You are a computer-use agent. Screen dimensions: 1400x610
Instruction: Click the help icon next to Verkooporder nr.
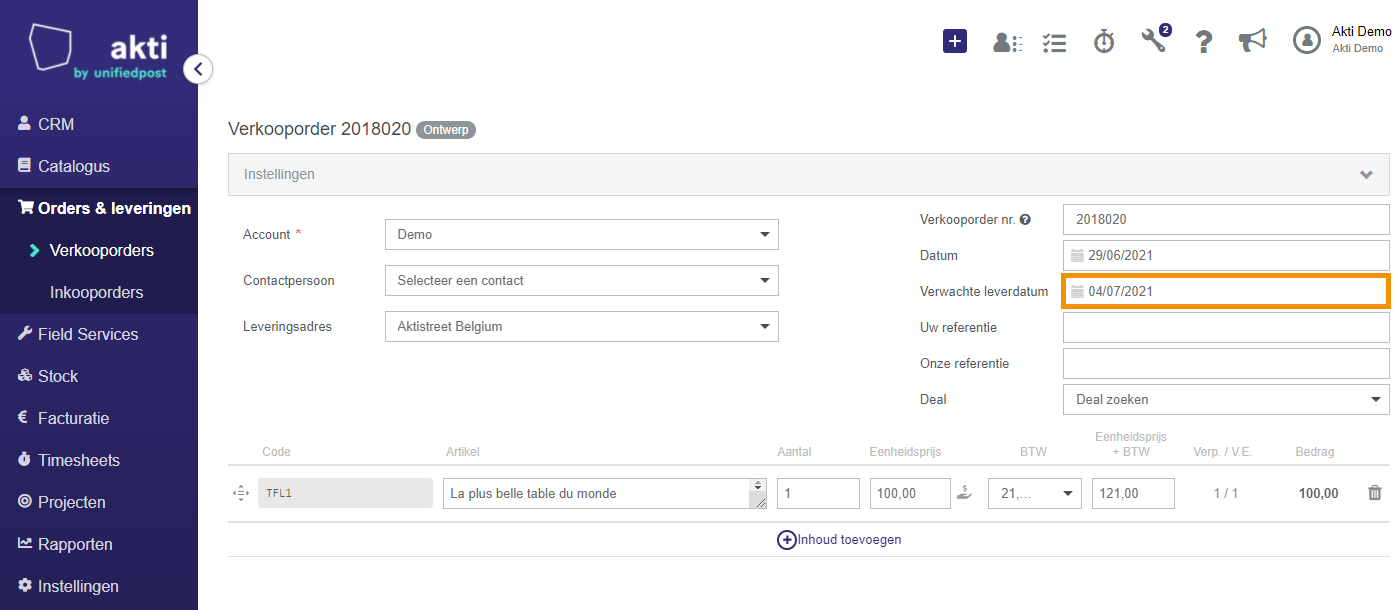pos(1025,220)
